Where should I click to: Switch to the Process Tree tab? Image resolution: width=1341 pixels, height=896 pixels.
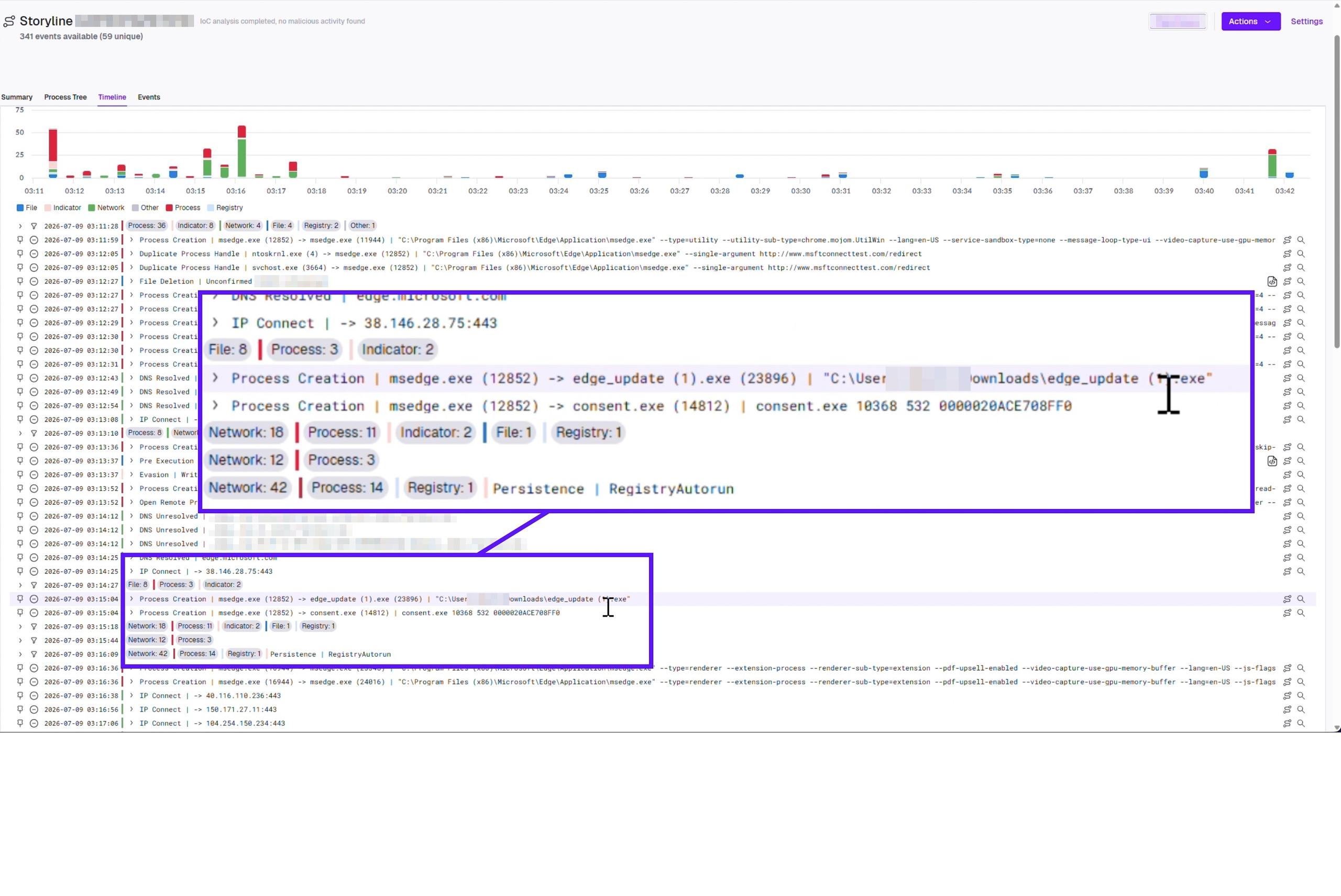tap(65, 97)
